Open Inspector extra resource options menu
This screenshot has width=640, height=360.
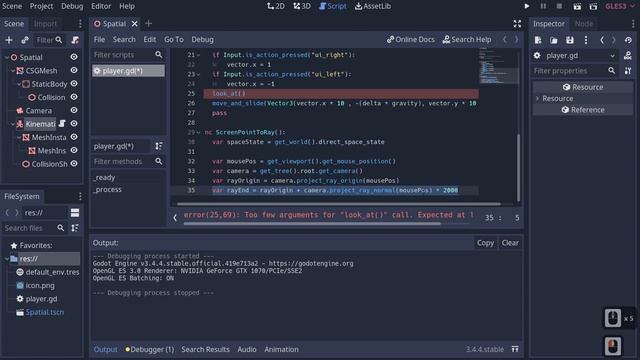[586, 40]
